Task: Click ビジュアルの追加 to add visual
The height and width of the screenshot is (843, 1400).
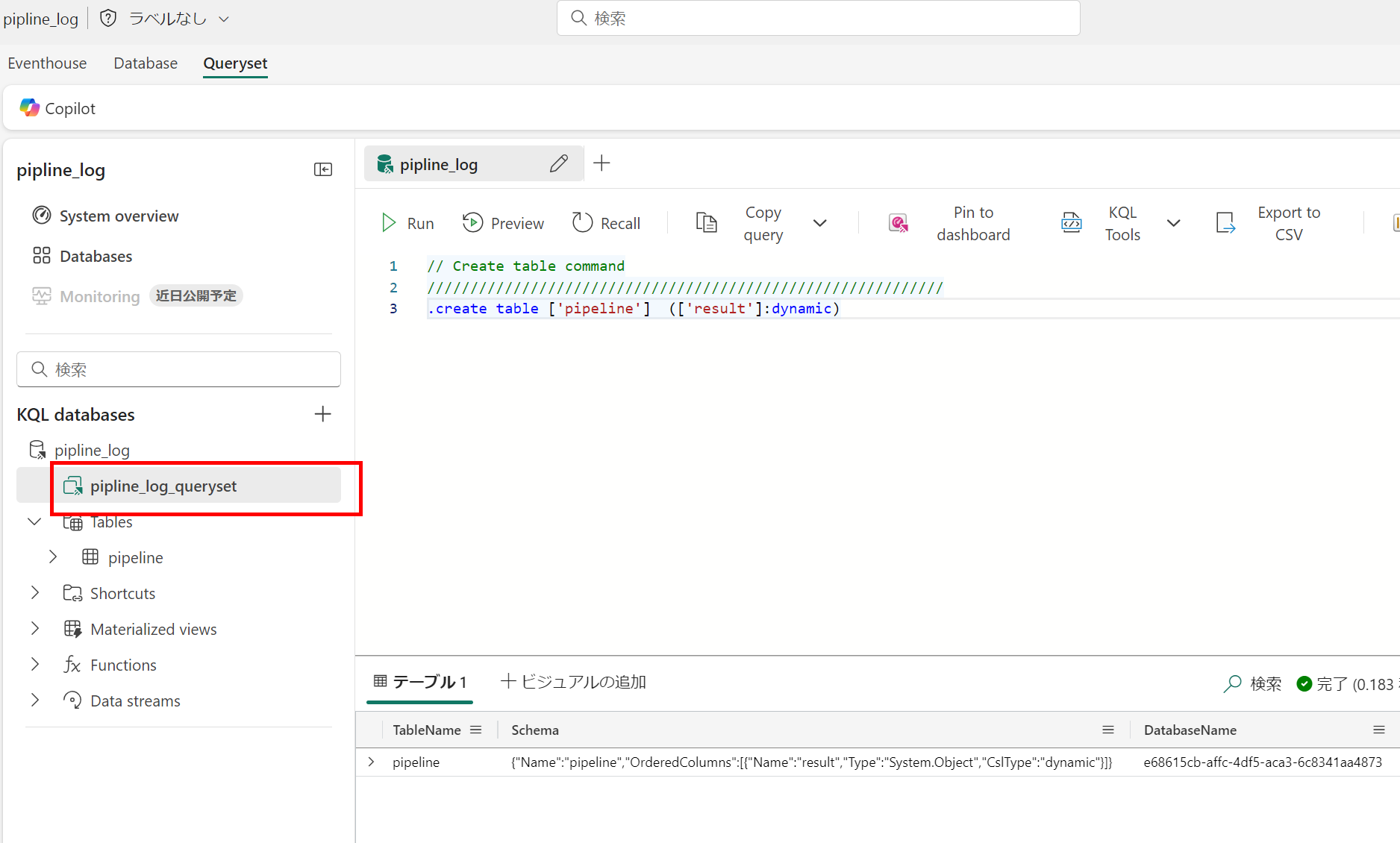Action: coord(573,682)
